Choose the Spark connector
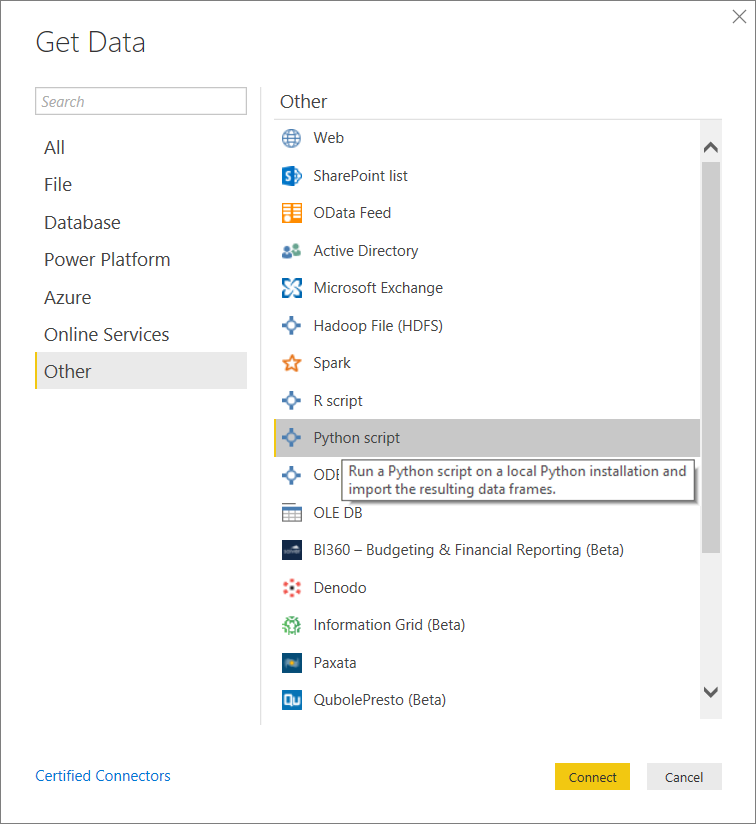Image resolution: width=756 pixels, height=824 pixels. coord(331,363)
